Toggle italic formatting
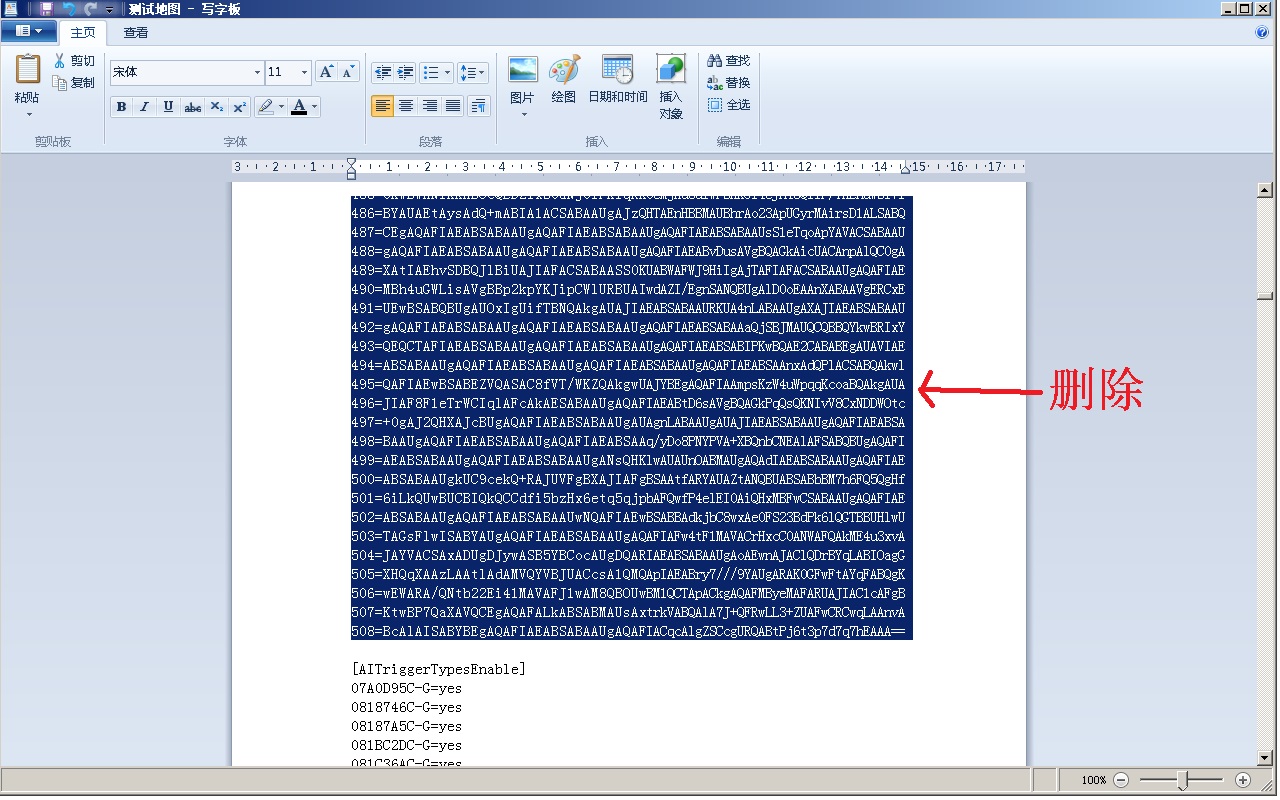The width and height of the screenshot is (1280, 800). [x=145, y=107]
